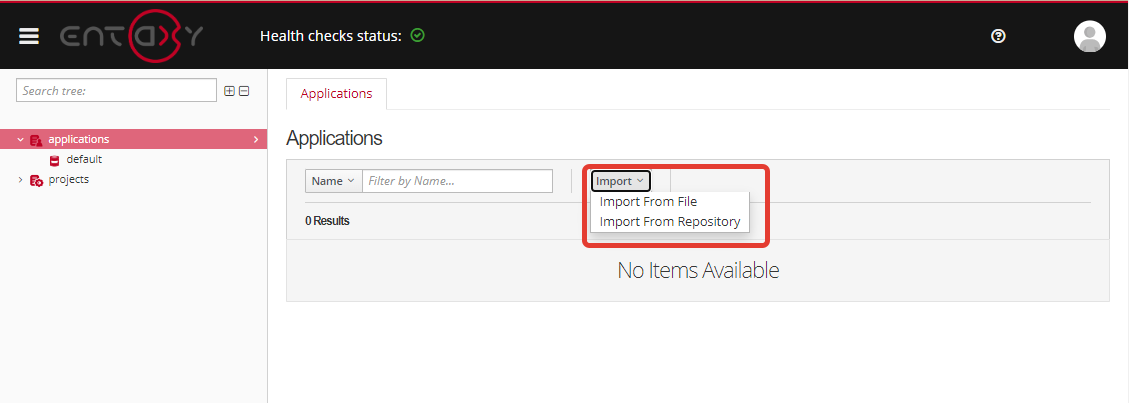Click the Entaxy logo

coord(131,36)
